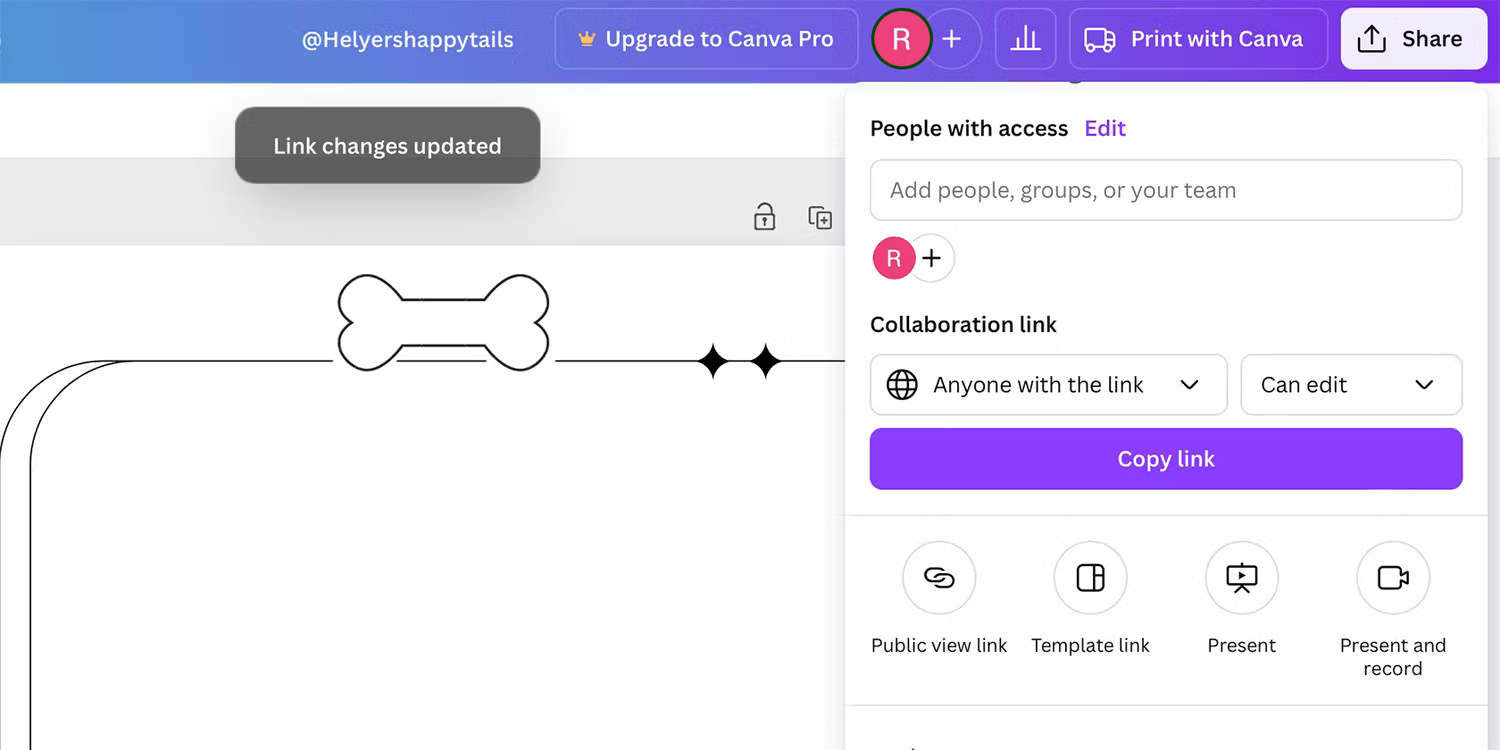
Task: Click the Template link icon
Action: tap(1089, 578)
